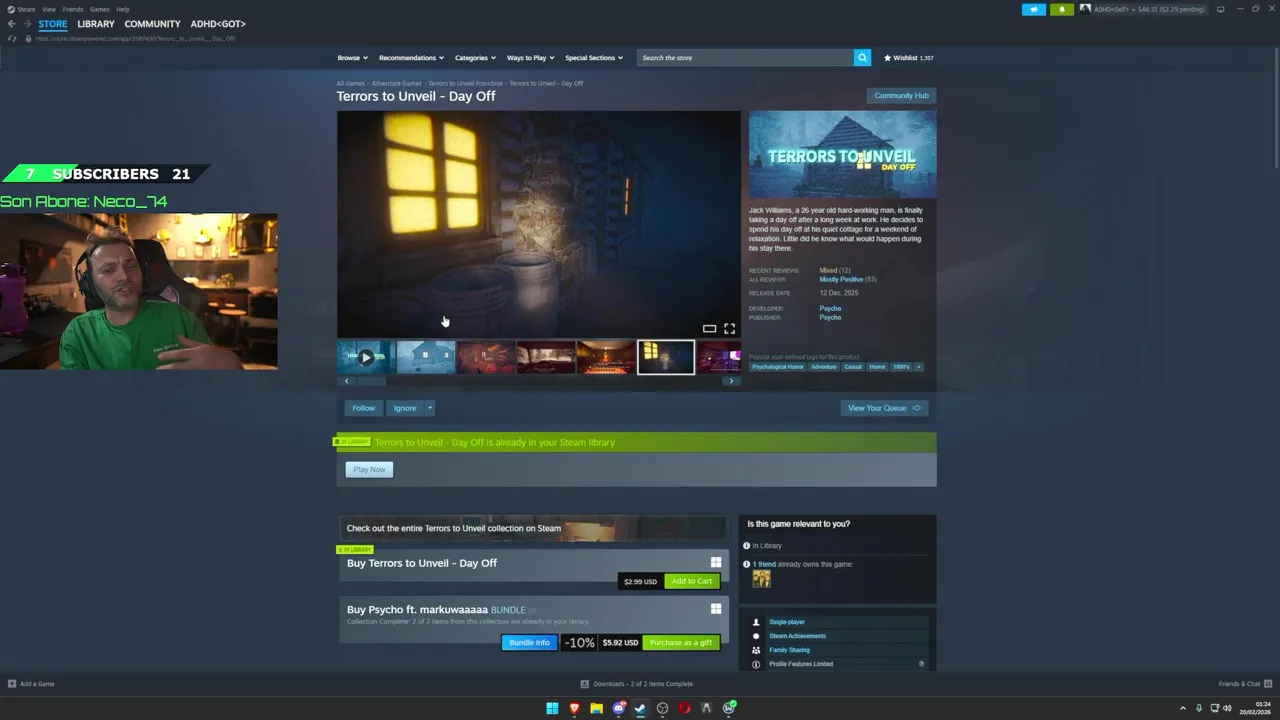Open OBS Studio from taskbar
The image size is (1280, 720).
coord(662,708)
